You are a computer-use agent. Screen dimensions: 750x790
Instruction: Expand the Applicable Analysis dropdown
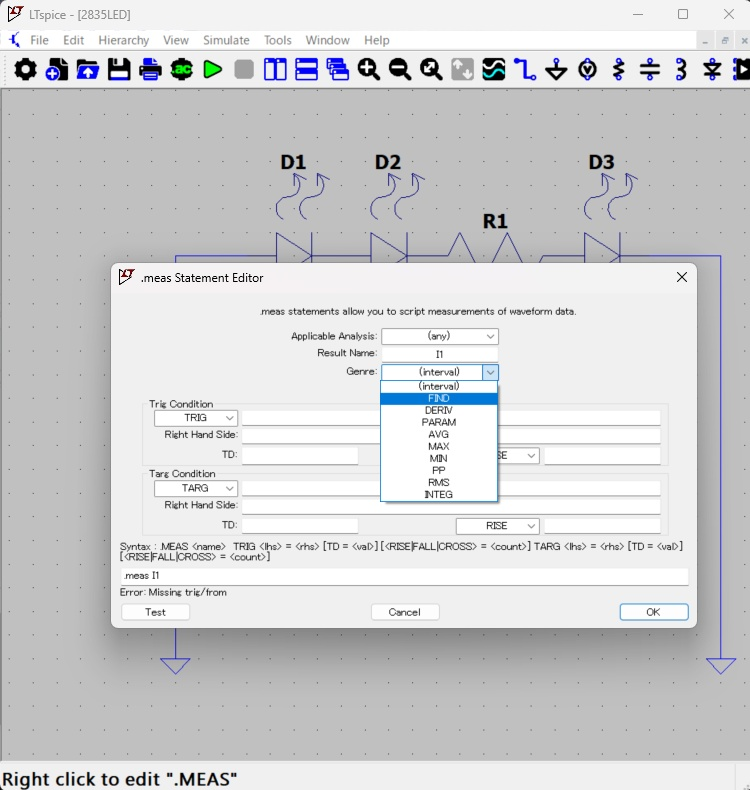click(440, 336)
